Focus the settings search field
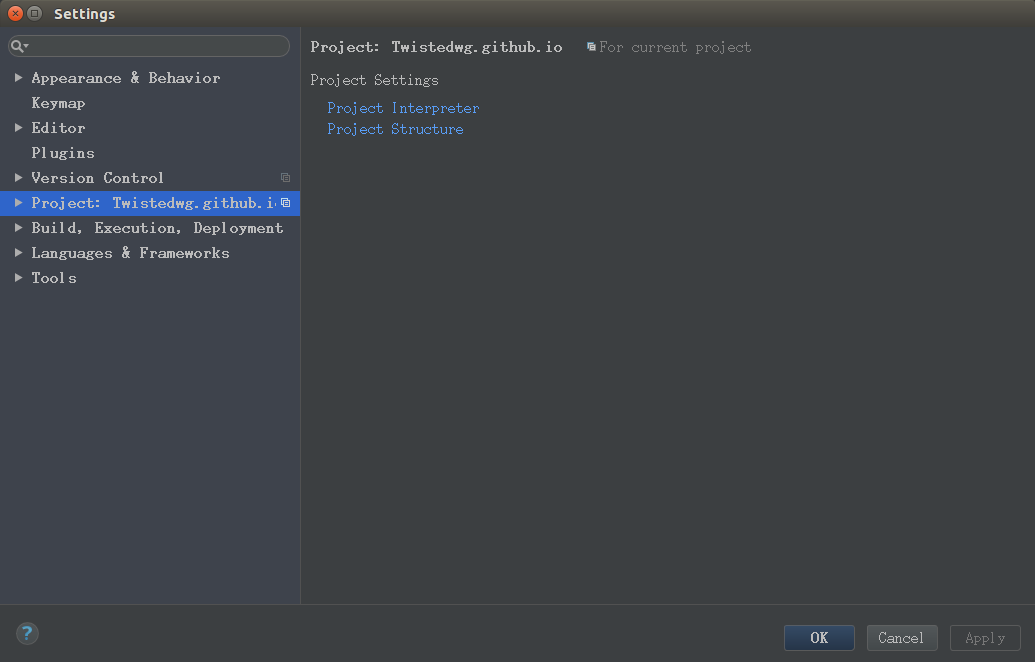This screenshot has width=1035, height=662. [149, 46]
